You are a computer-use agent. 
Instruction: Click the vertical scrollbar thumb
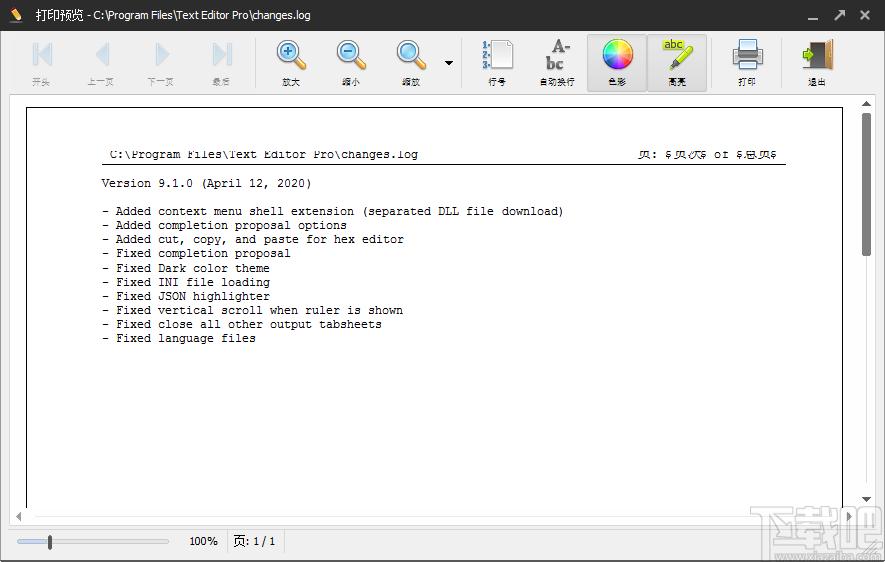[866, 185]
